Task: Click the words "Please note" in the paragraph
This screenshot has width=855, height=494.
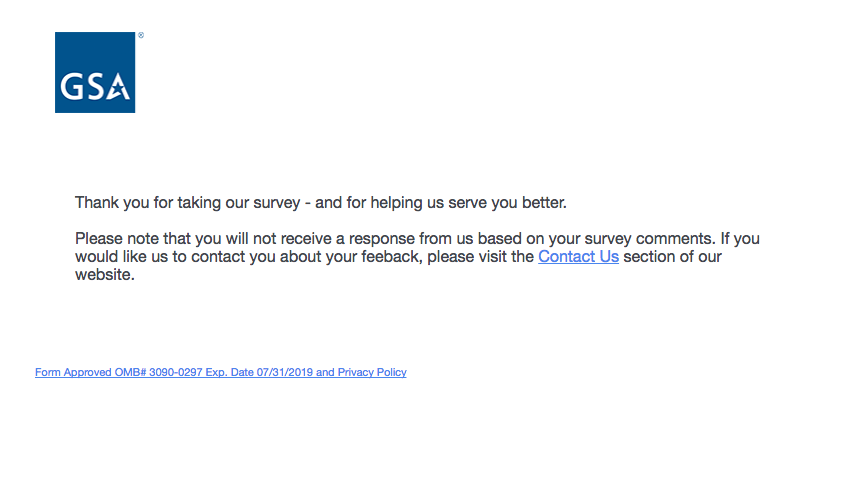Action: [x=116, y=239]
